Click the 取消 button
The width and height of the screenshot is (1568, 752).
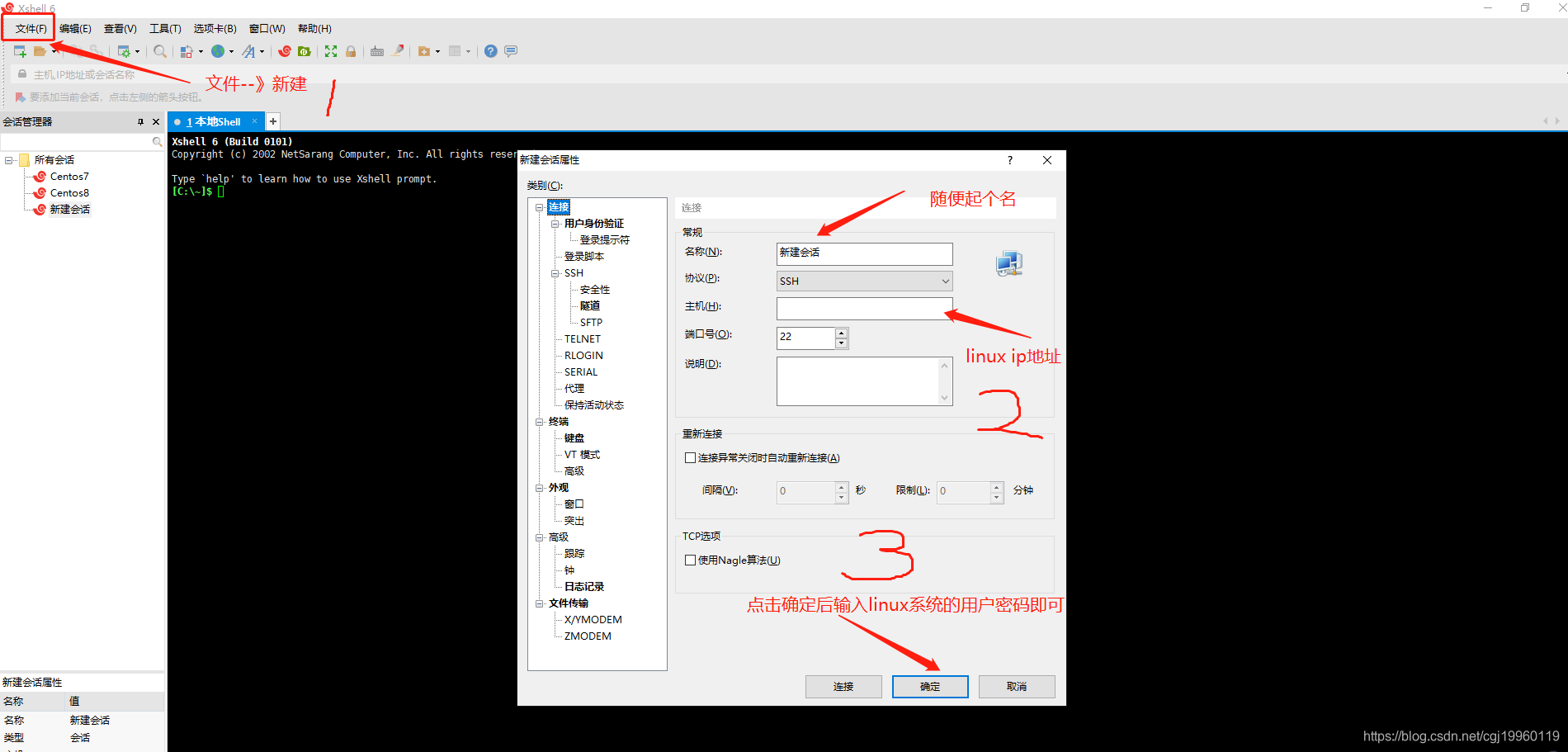1016,686
